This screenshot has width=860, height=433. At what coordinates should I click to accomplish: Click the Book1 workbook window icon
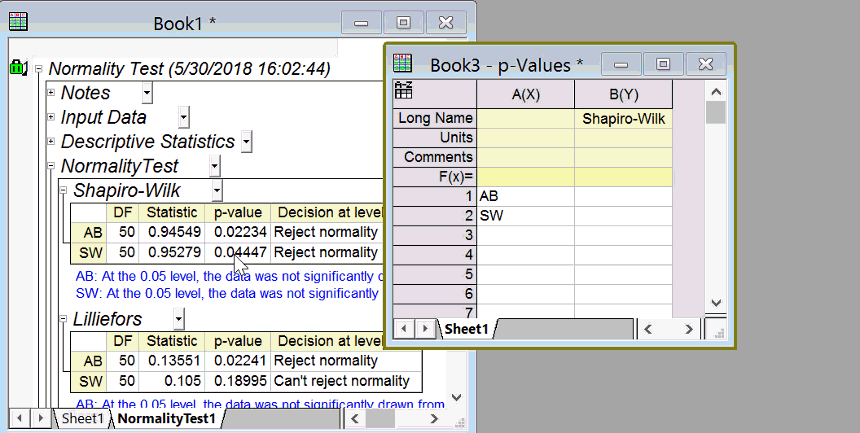(18, 21)
